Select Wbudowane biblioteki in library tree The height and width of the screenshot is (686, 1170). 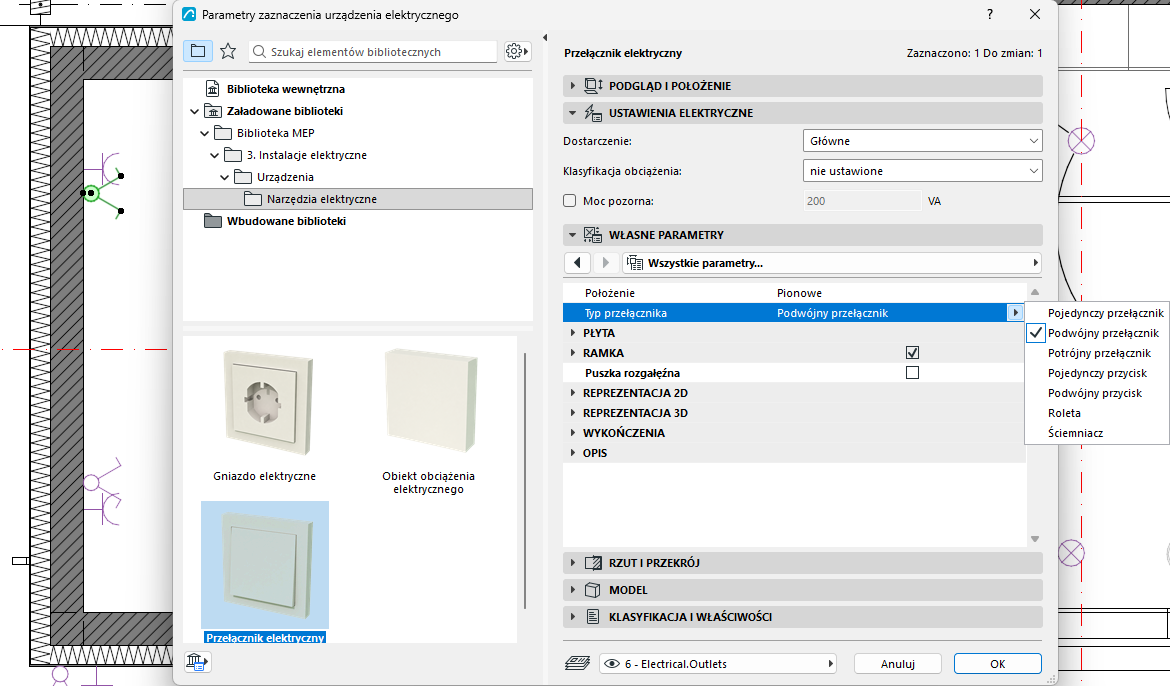pyautogui.click(x=287, y=221)
